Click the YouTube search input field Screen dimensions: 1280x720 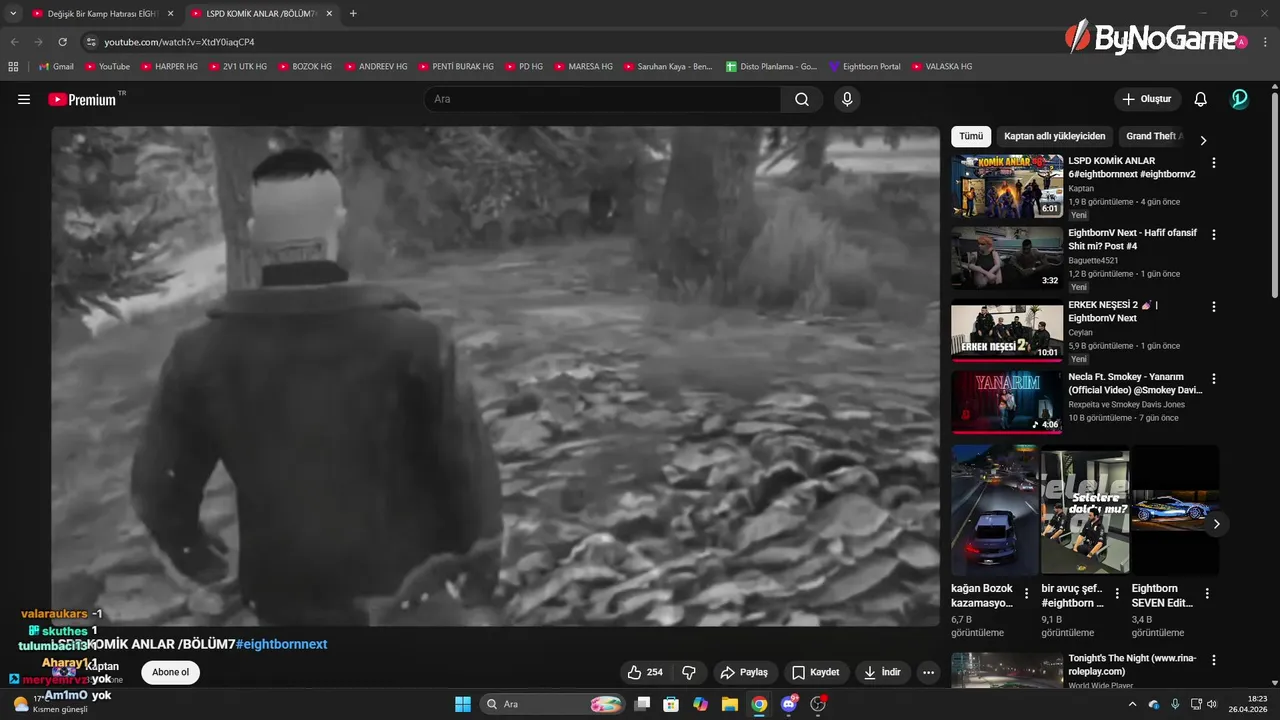pos(602,99)
